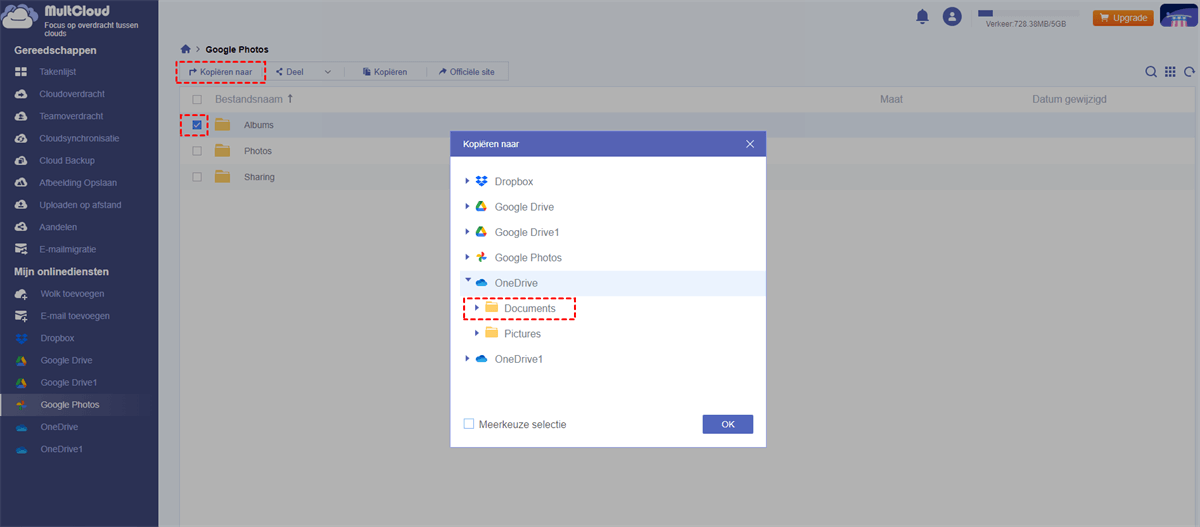Image resolution: width=1200 pixels, height=527 pixels.
Task: Click the Albums folder icon
Action: click(x=222, y=125)
